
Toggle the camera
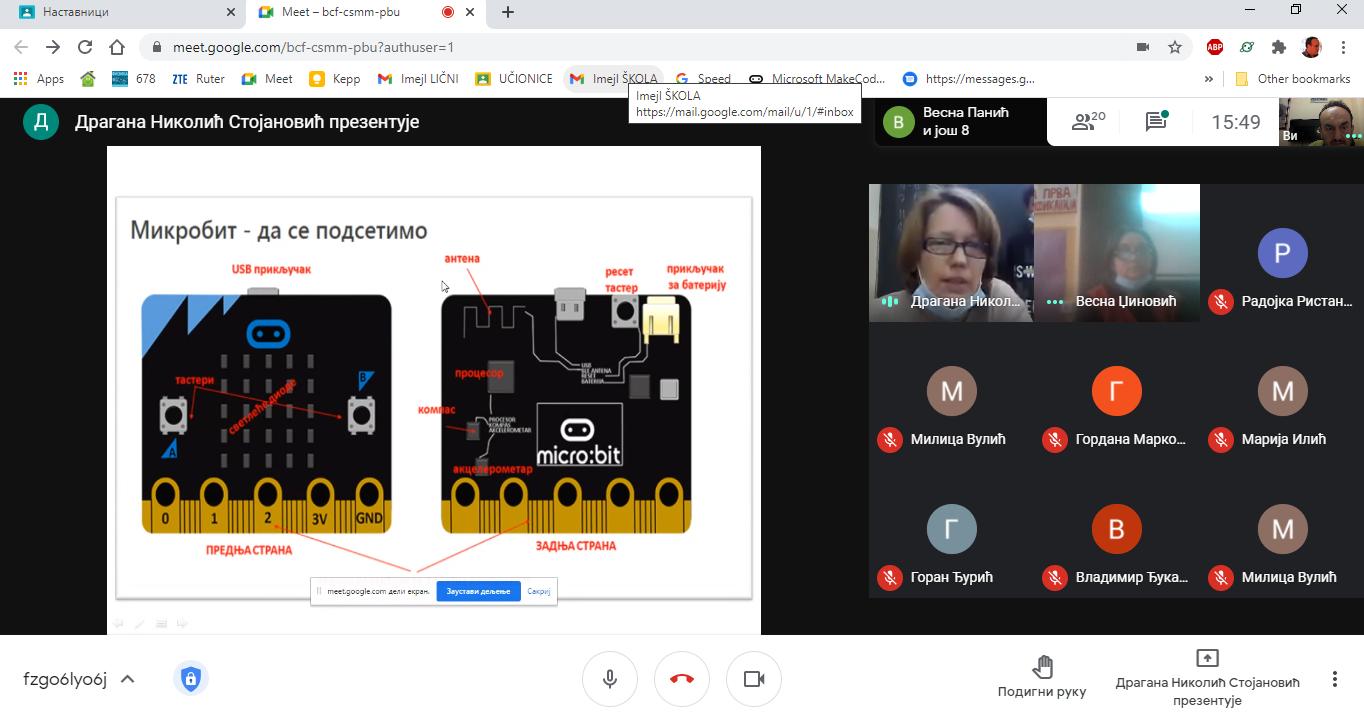(x=754, y=679)
